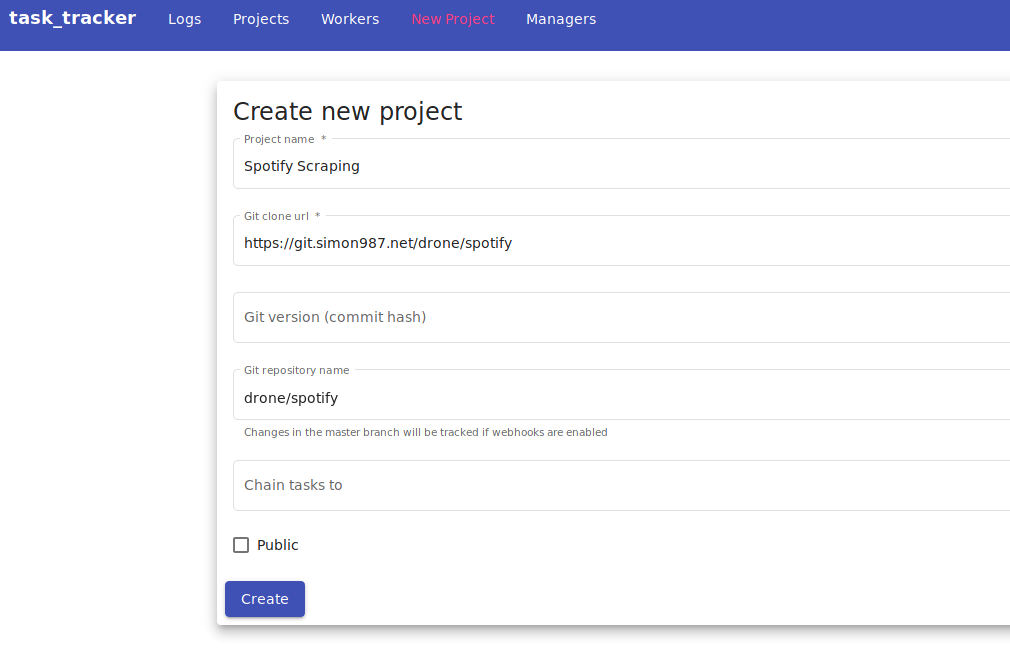
Task: Click the required asterisk after Project name
Action: click(x=323, y=139)
